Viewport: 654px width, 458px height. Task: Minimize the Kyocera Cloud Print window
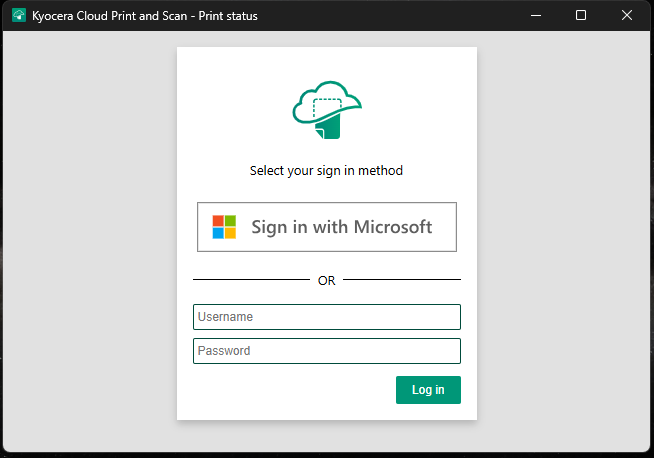[536, 16]
